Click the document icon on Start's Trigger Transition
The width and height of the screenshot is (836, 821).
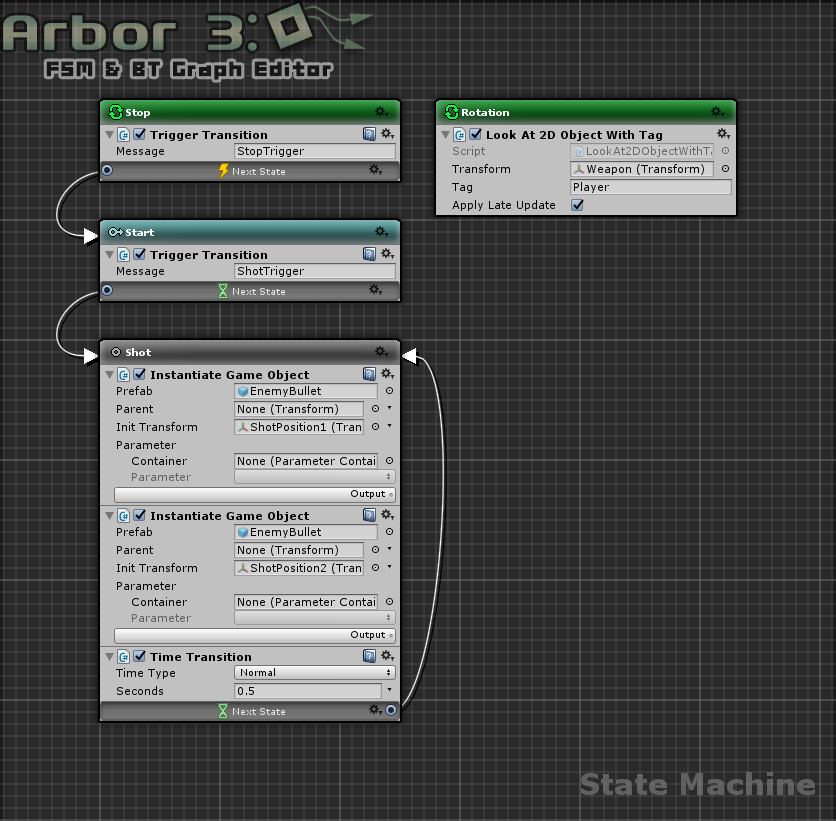[x=371, y=253]
